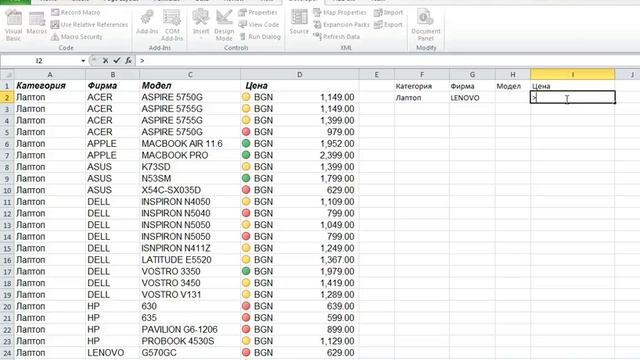Select the price cell 2,399.00
This screenshot has height=360, width=640.
pyautogui.click(x=300, y=156)
